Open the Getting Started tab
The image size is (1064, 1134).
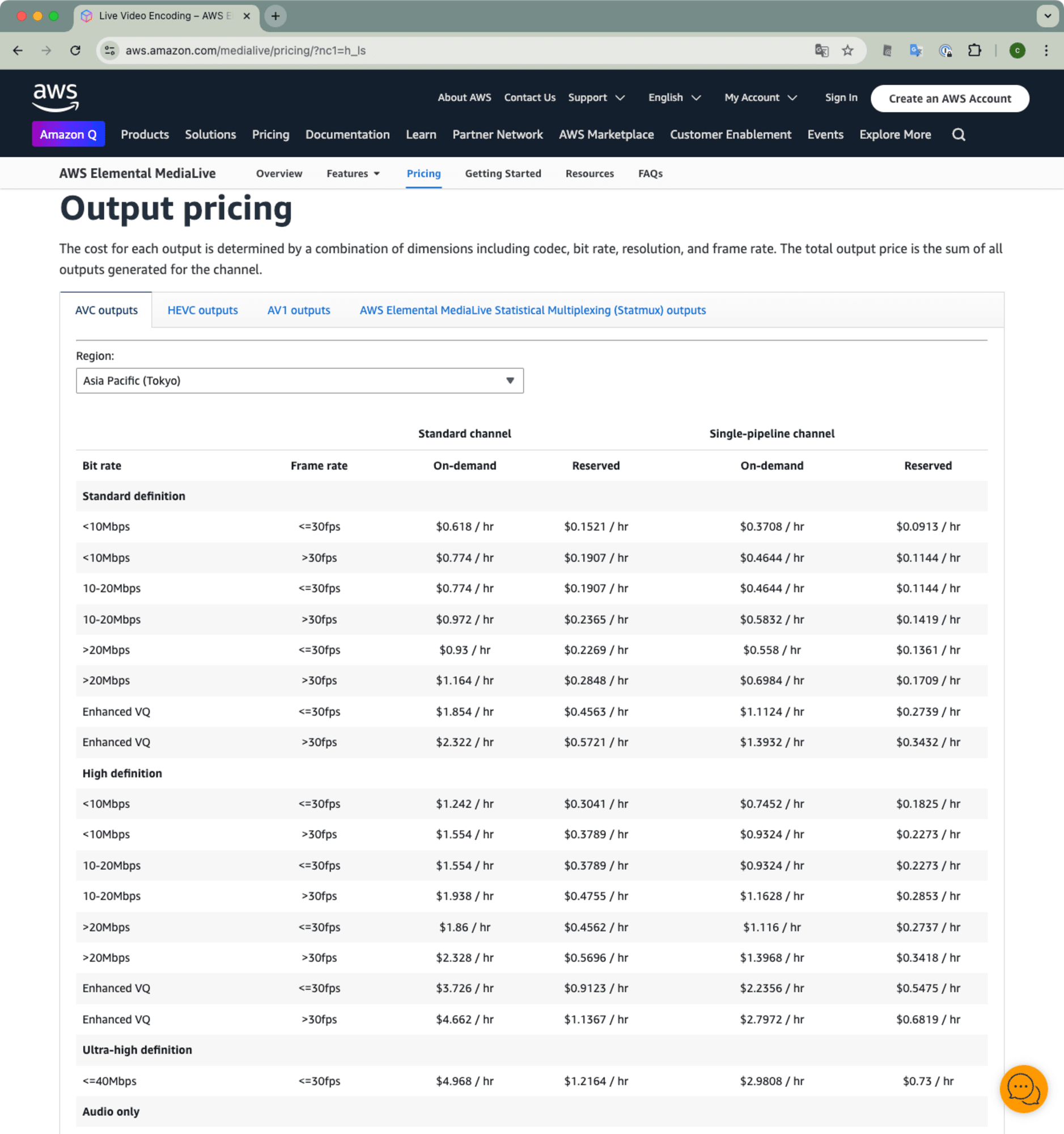pyautogui.click(x=503, y=174)
